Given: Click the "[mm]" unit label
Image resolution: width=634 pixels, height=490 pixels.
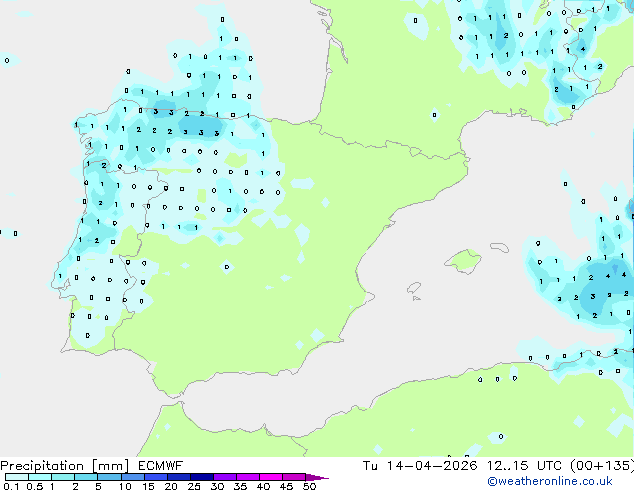Looking at the screenshot, I should point(110,466).
